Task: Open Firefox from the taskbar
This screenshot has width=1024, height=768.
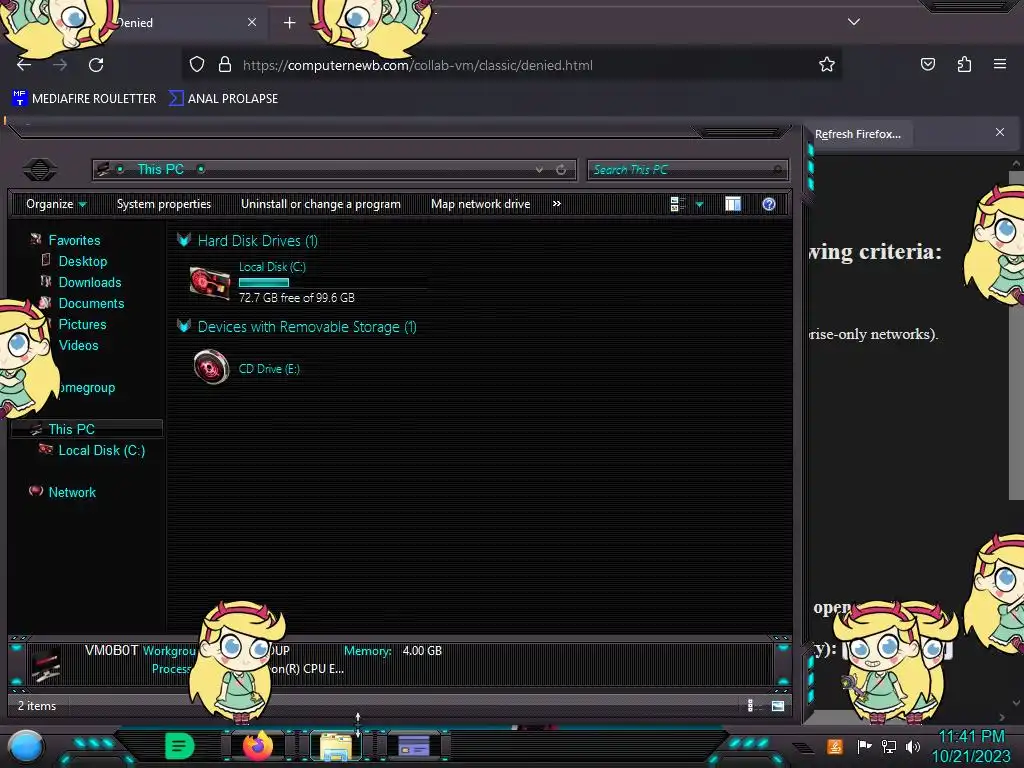Action: (x=258, y=746)
